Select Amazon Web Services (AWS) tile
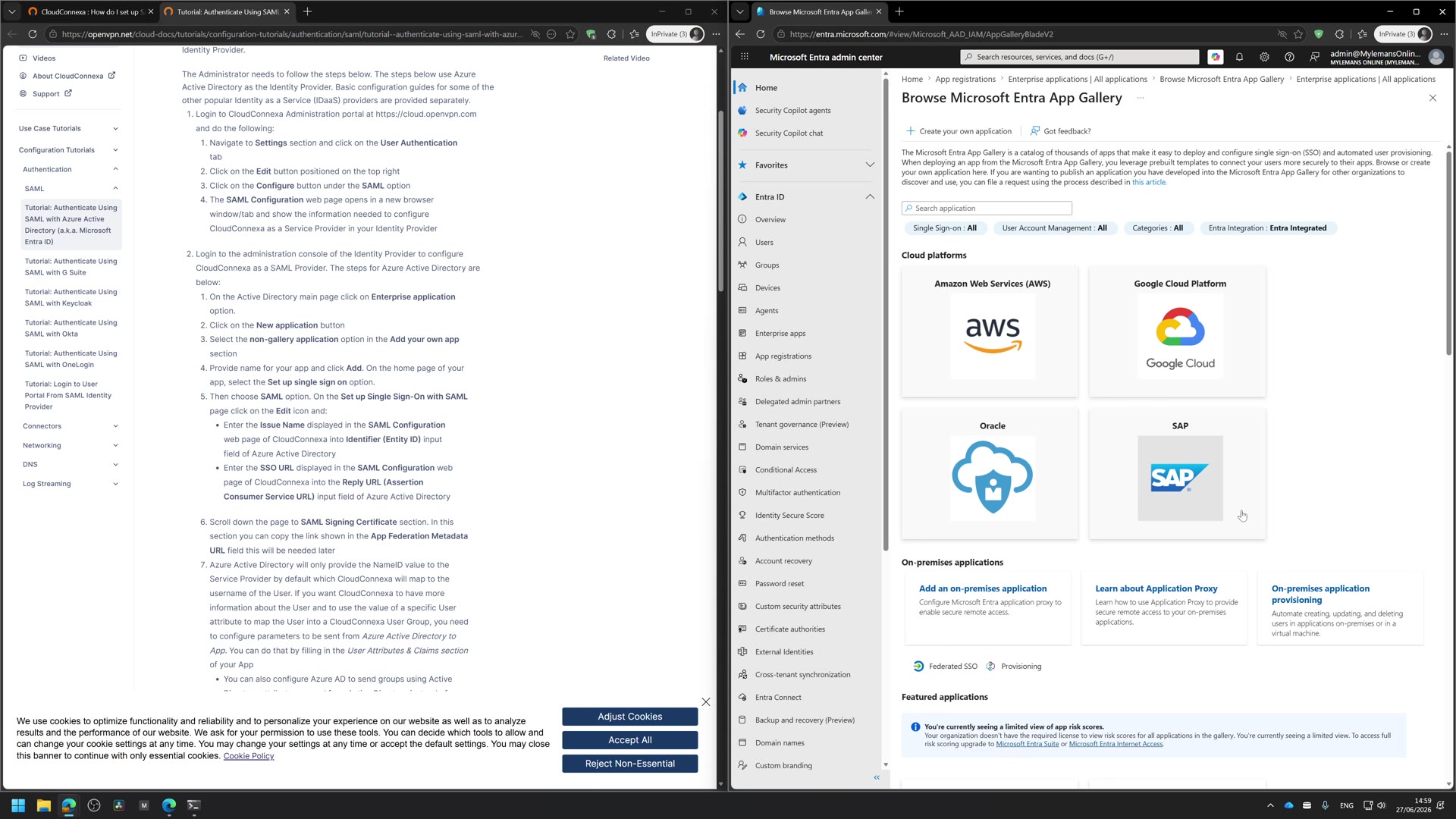This screenshot has width=1456, height=819. [x=990, y=331]
